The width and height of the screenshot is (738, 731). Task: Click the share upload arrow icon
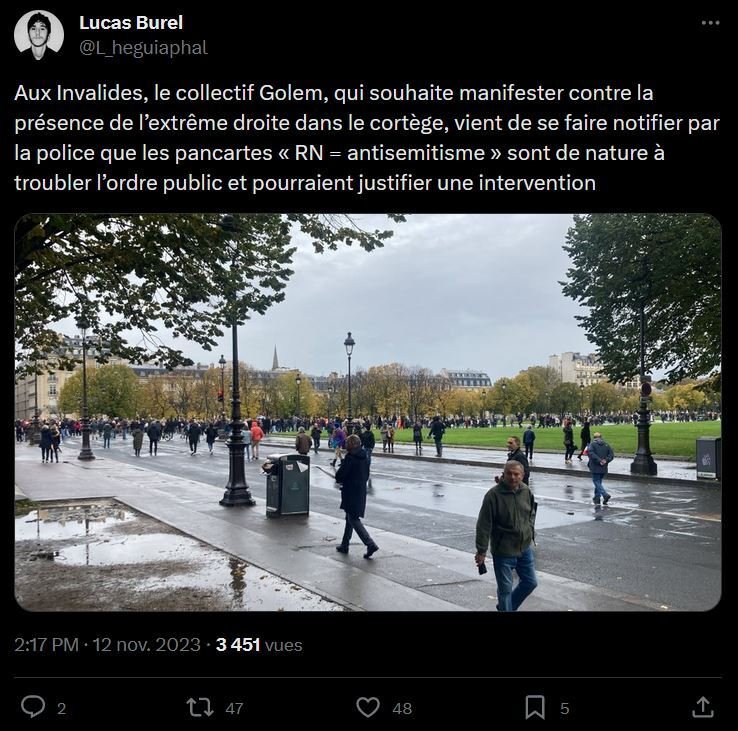[703, 707]
